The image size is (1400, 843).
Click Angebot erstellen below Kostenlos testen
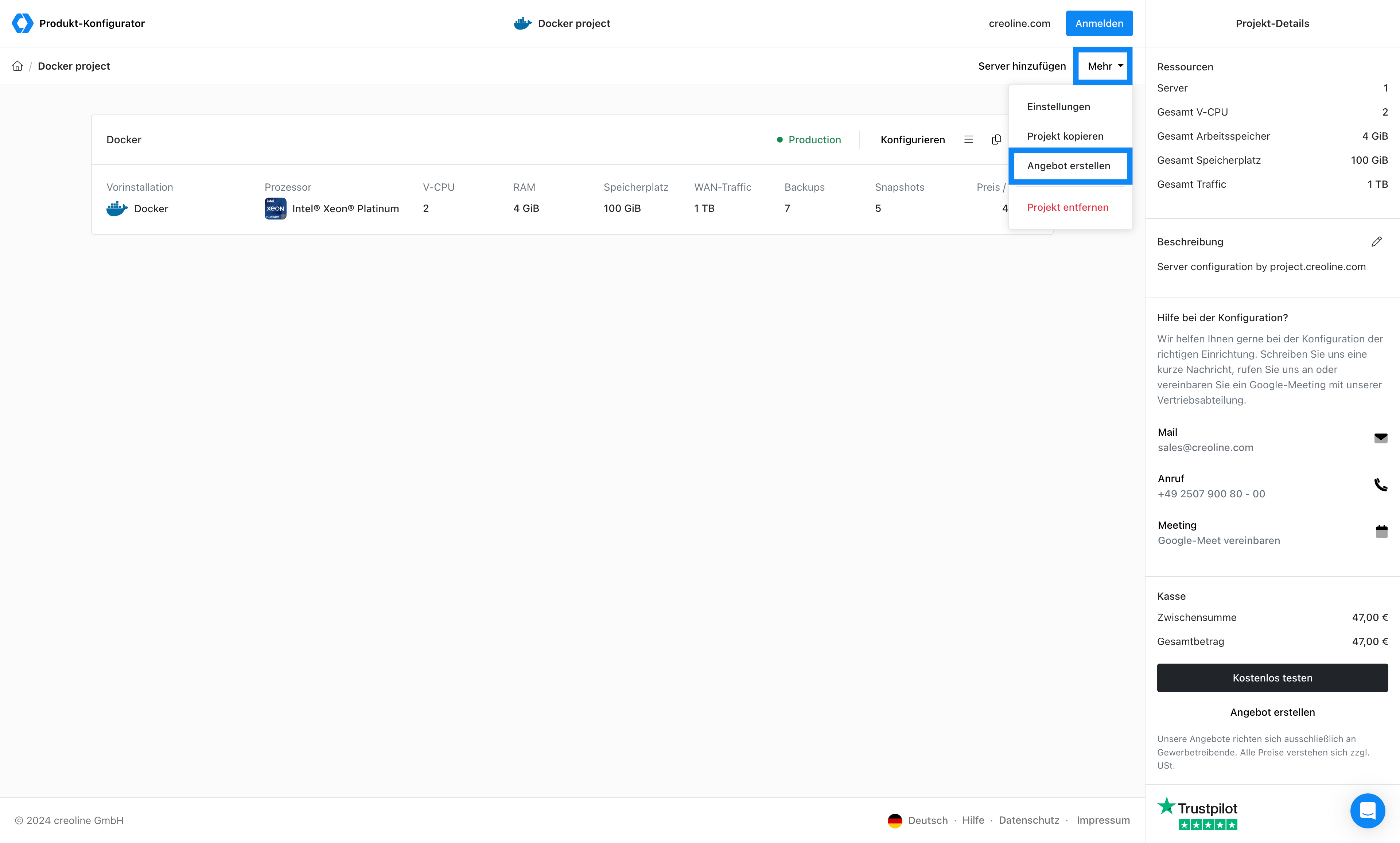1272,712
